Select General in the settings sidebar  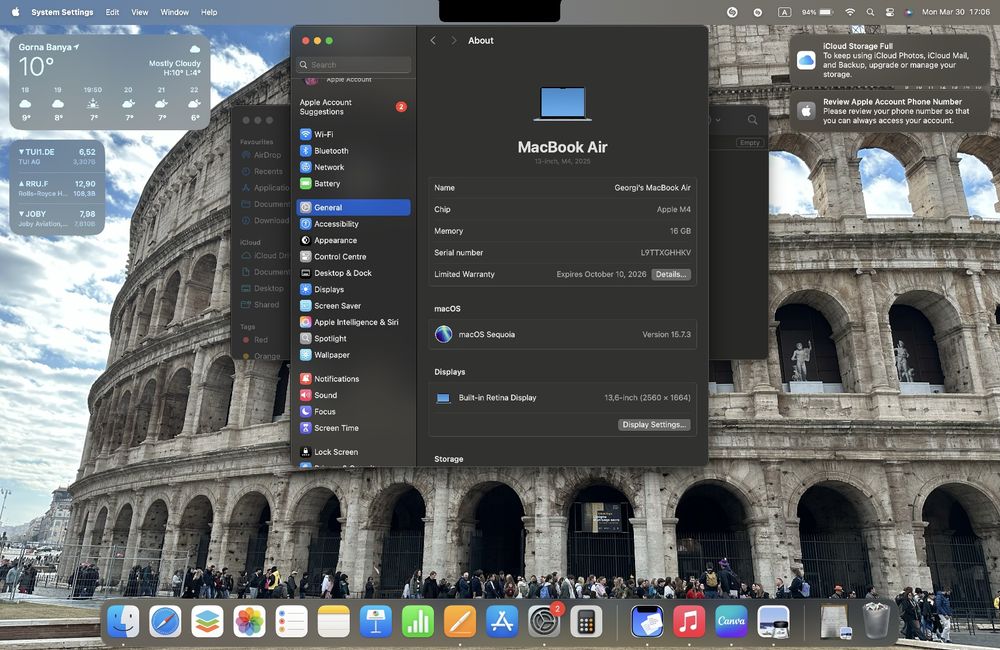click(353, 207)
